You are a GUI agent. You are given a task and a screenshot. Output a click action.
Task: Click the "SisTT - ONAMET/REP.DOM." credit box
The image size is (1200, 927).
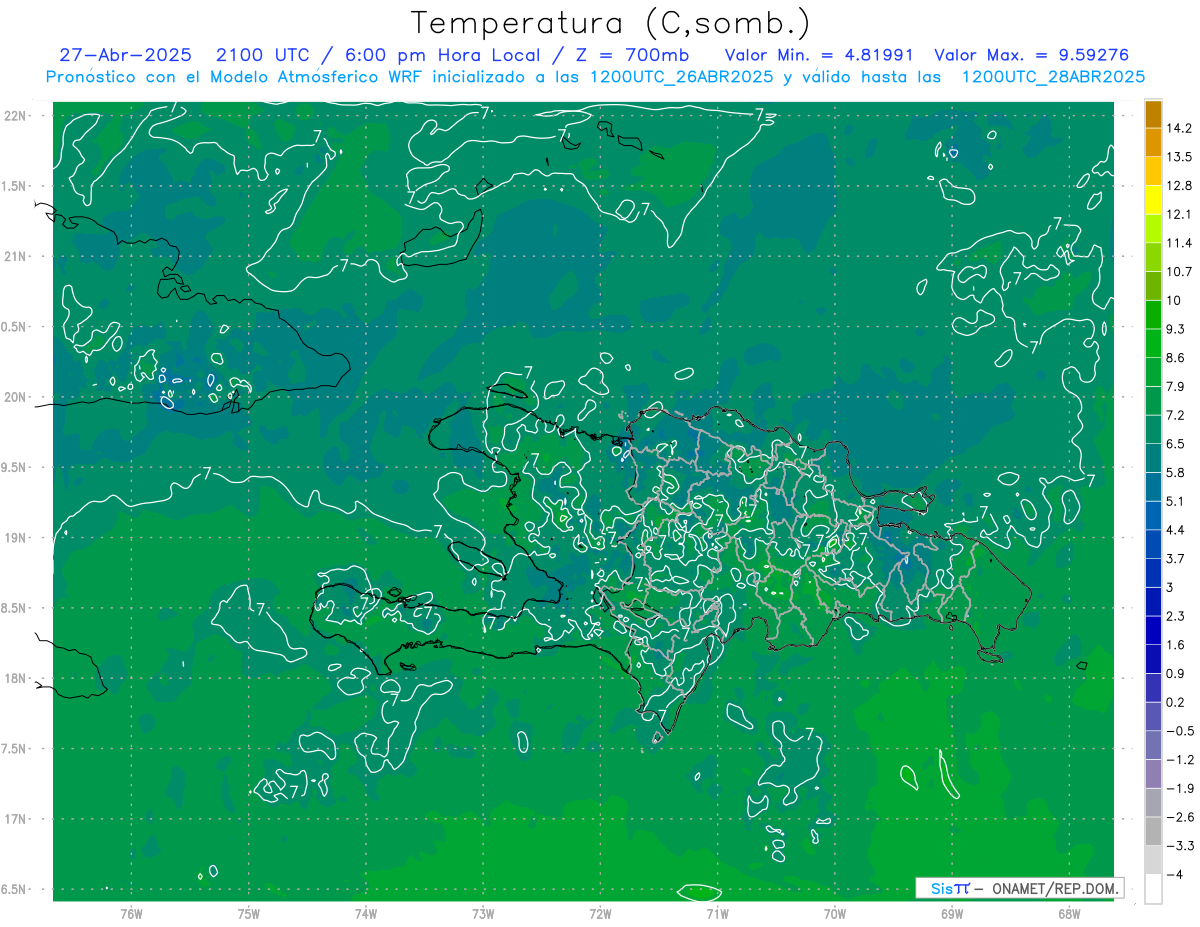coord(1020,888)
